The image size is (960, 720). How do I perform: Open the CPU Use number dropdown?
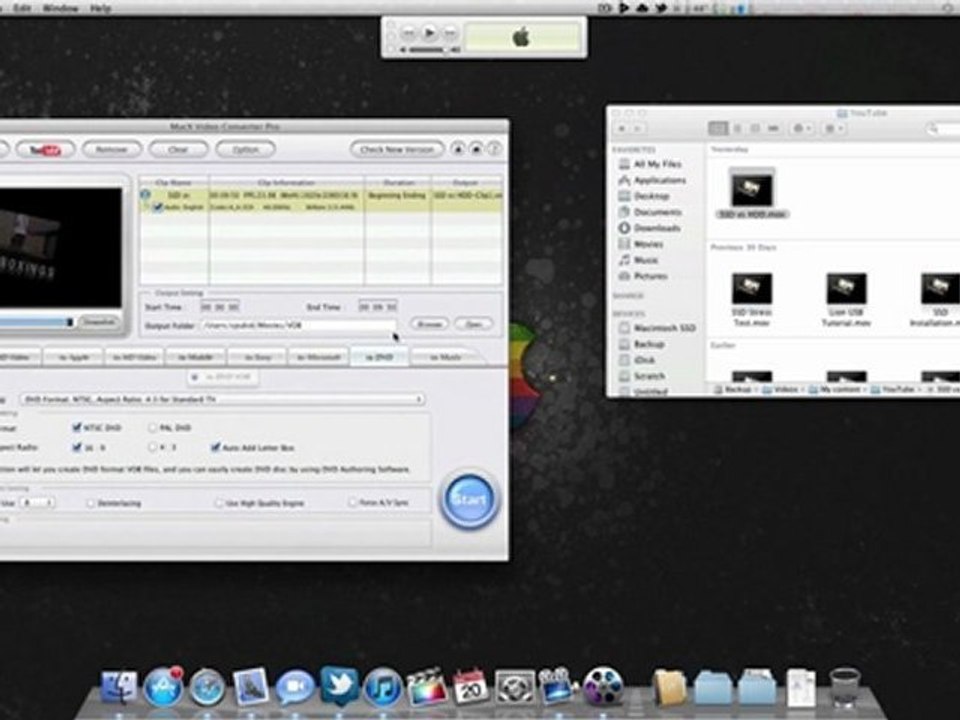click(37, 503)
